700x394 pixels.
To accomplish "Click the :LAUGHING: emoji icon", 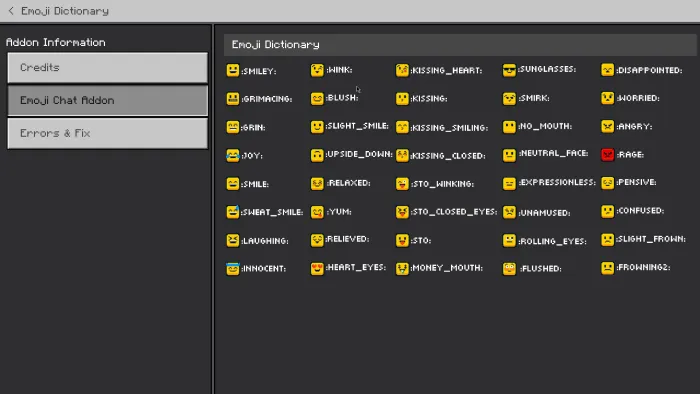I will (x=233, y=240).
